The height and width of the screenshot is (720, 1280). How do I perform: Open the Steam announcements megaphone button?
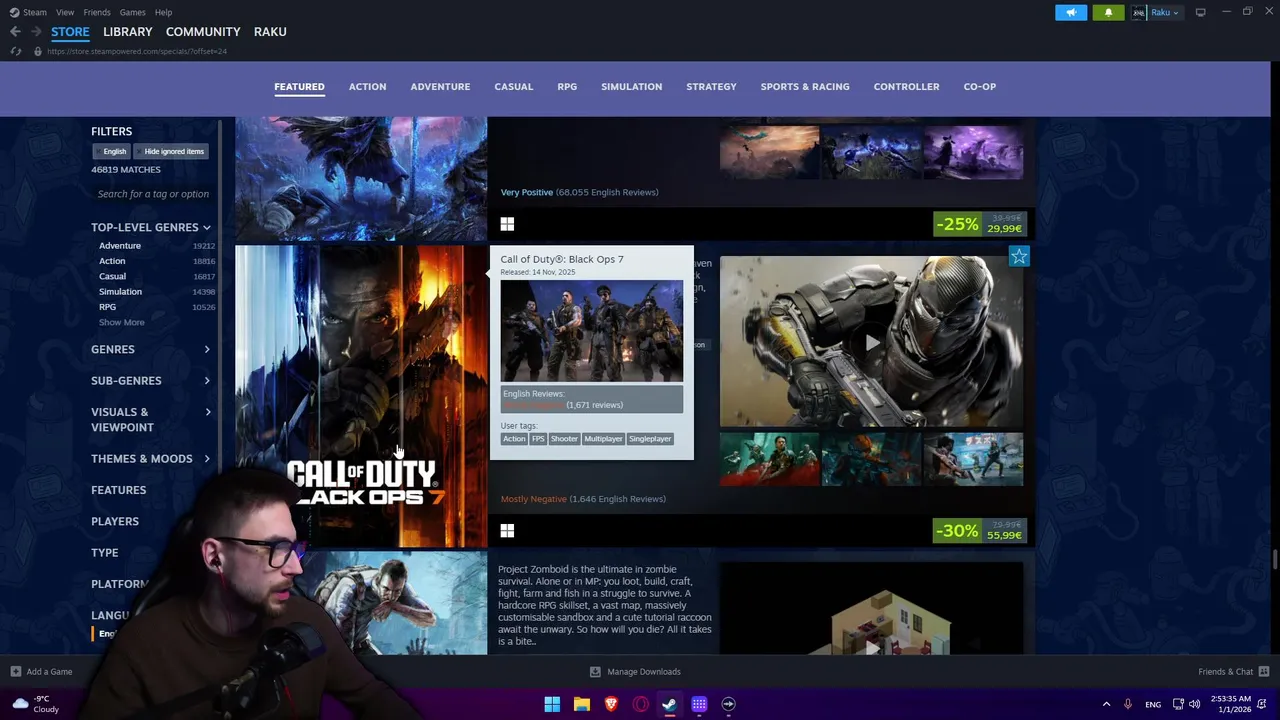(x=1071, y=12)
